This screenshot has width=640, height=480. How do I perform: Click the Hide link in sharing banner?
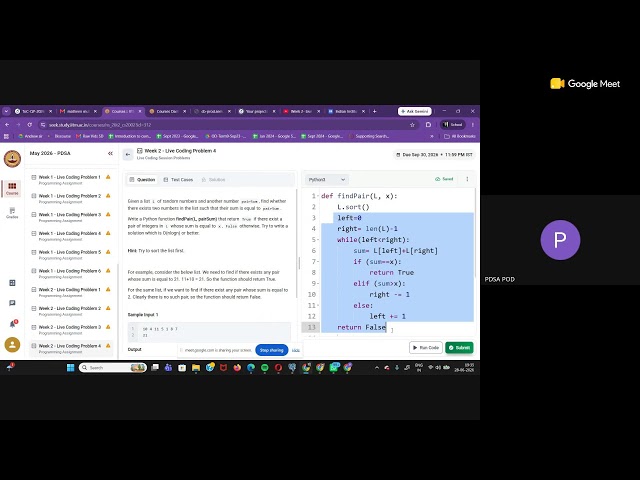pyautogui.click(x=296, y=350)
